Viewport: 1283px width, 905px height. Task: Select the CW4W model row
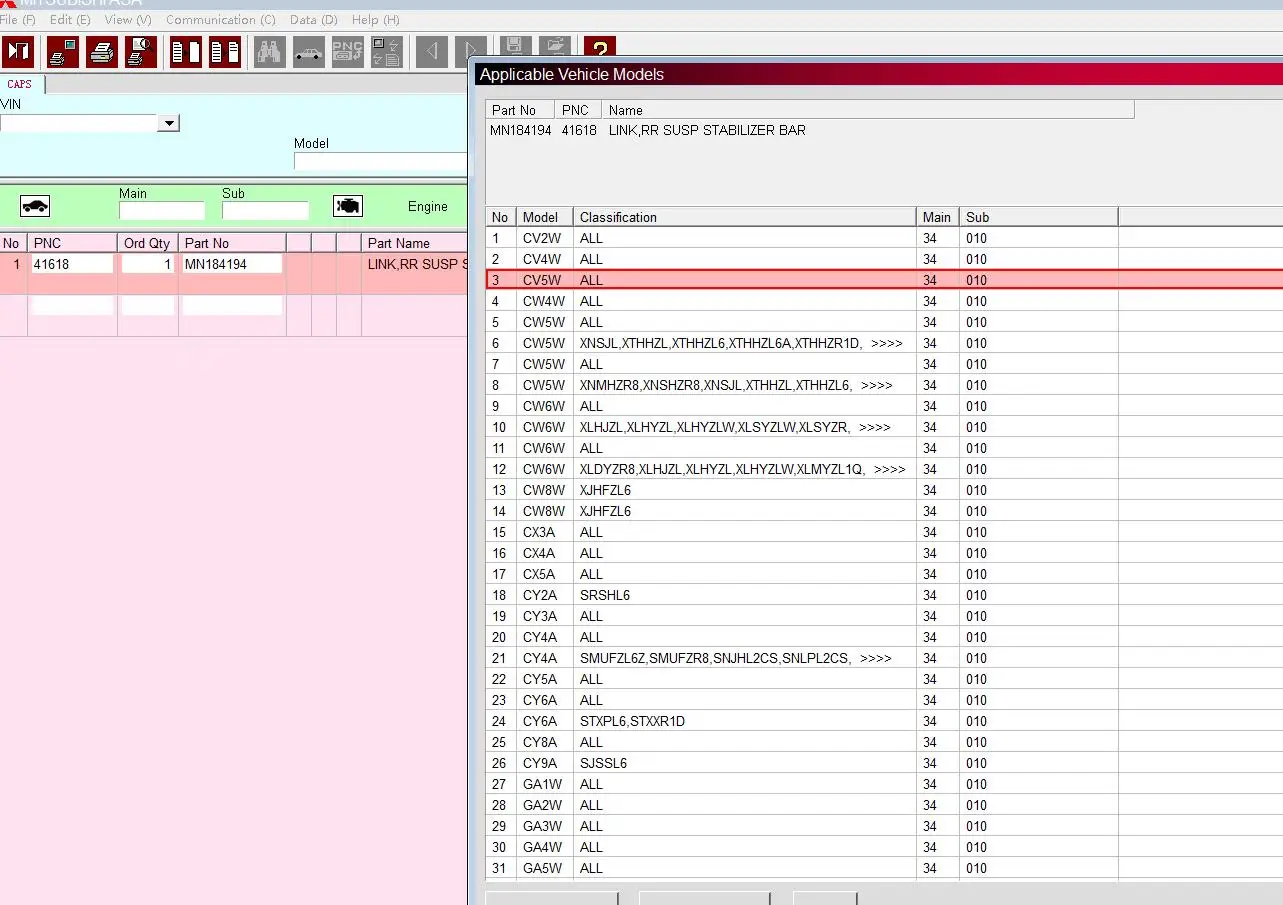pyautogui.click(x=884, y=301)
